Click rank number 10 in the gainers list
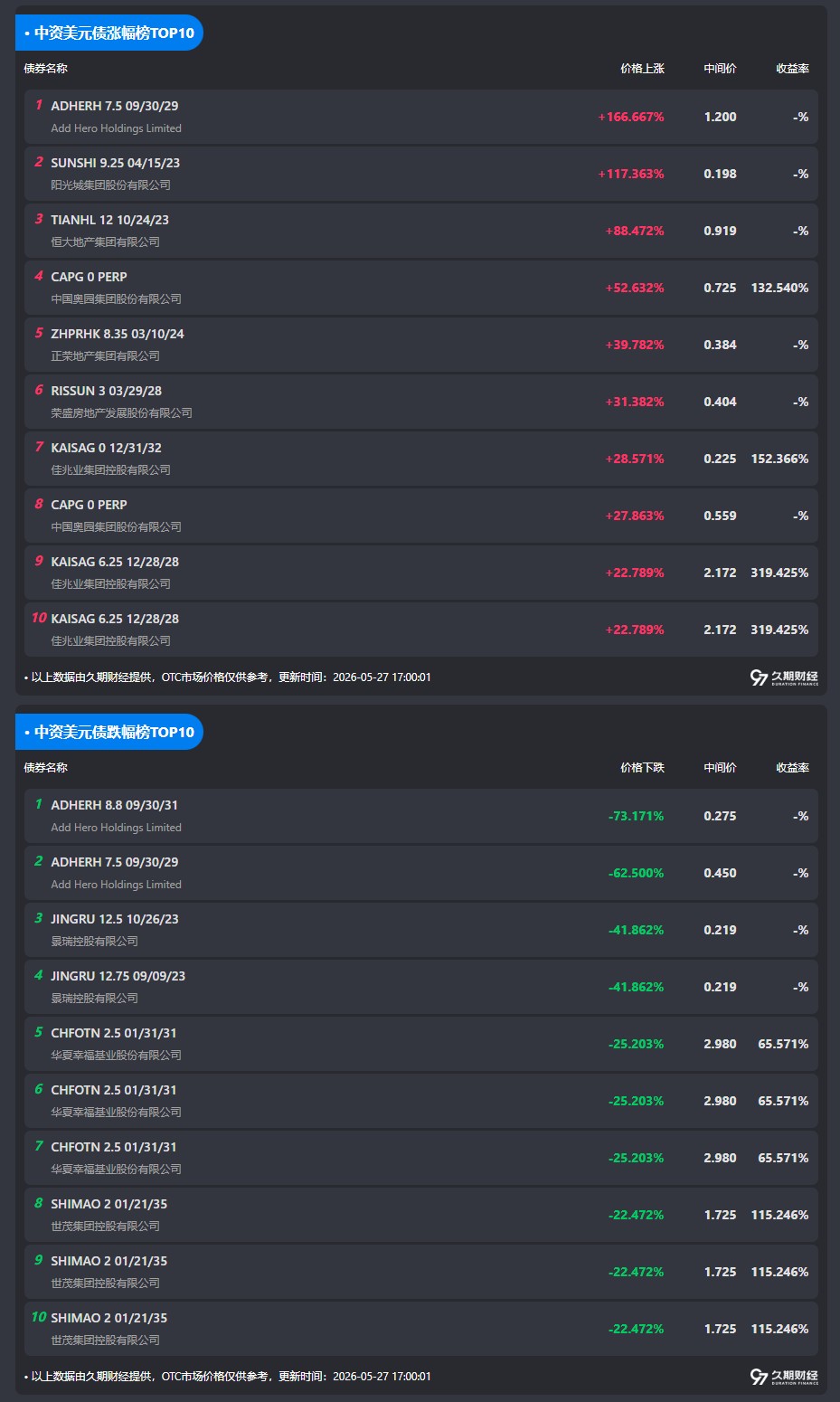Screen dimensions: 840x1402 pyautogui.click(x=39, y=618)
